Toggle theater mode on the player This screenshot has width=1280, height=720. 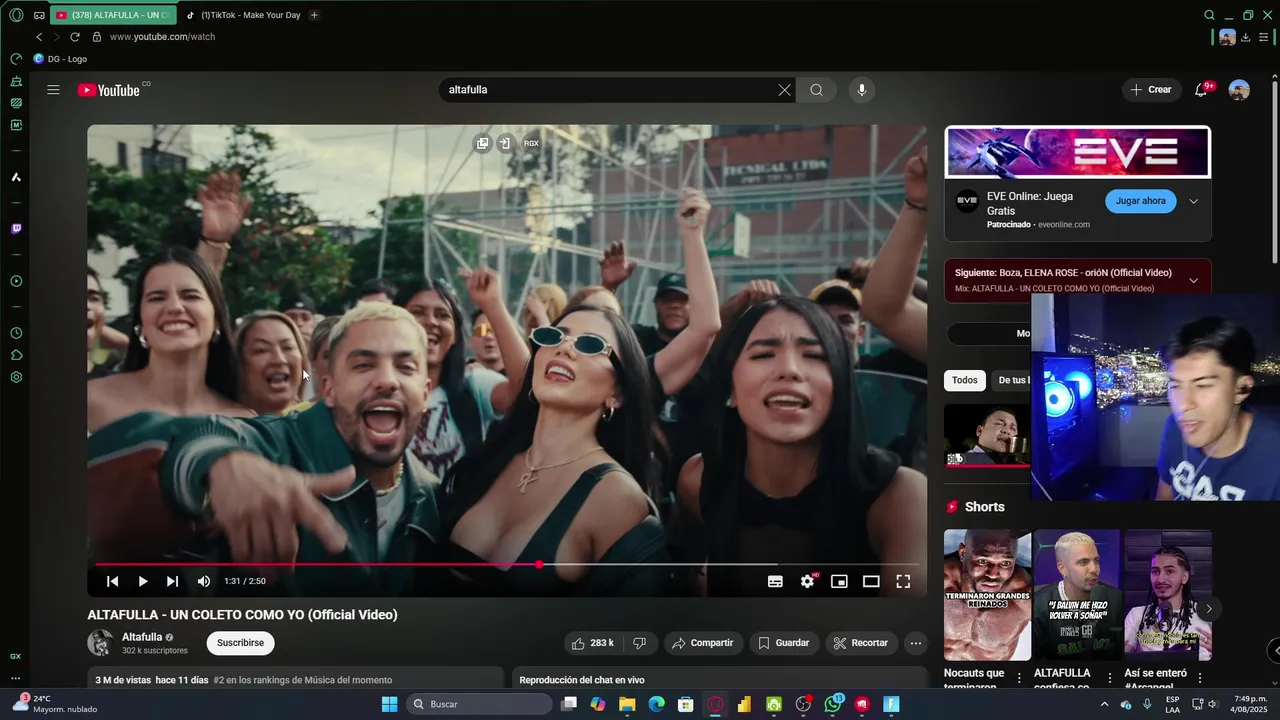(871, 581)
